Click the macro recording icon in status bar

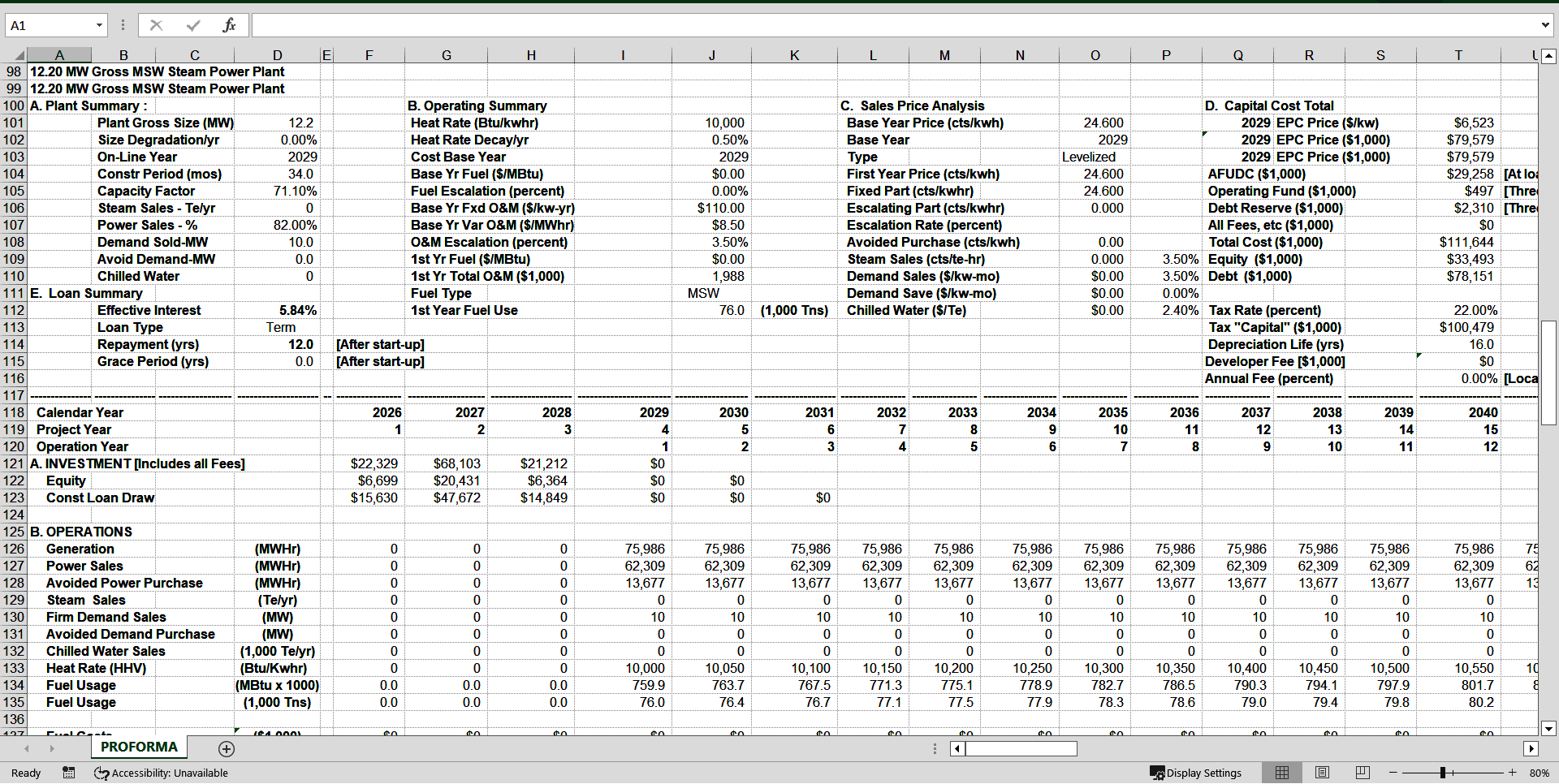69,773
